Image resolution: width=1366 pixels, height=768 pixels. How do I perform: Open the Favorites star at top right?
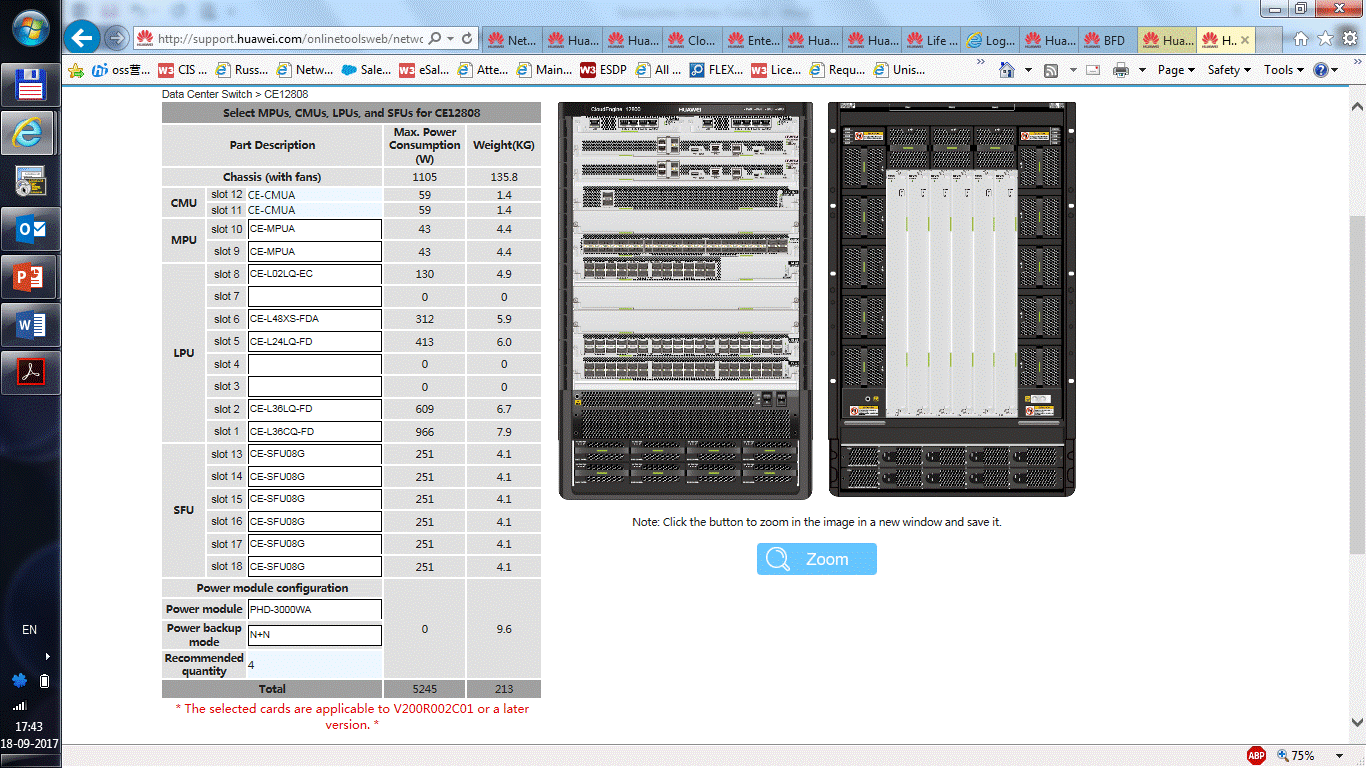coord(1325,39)
